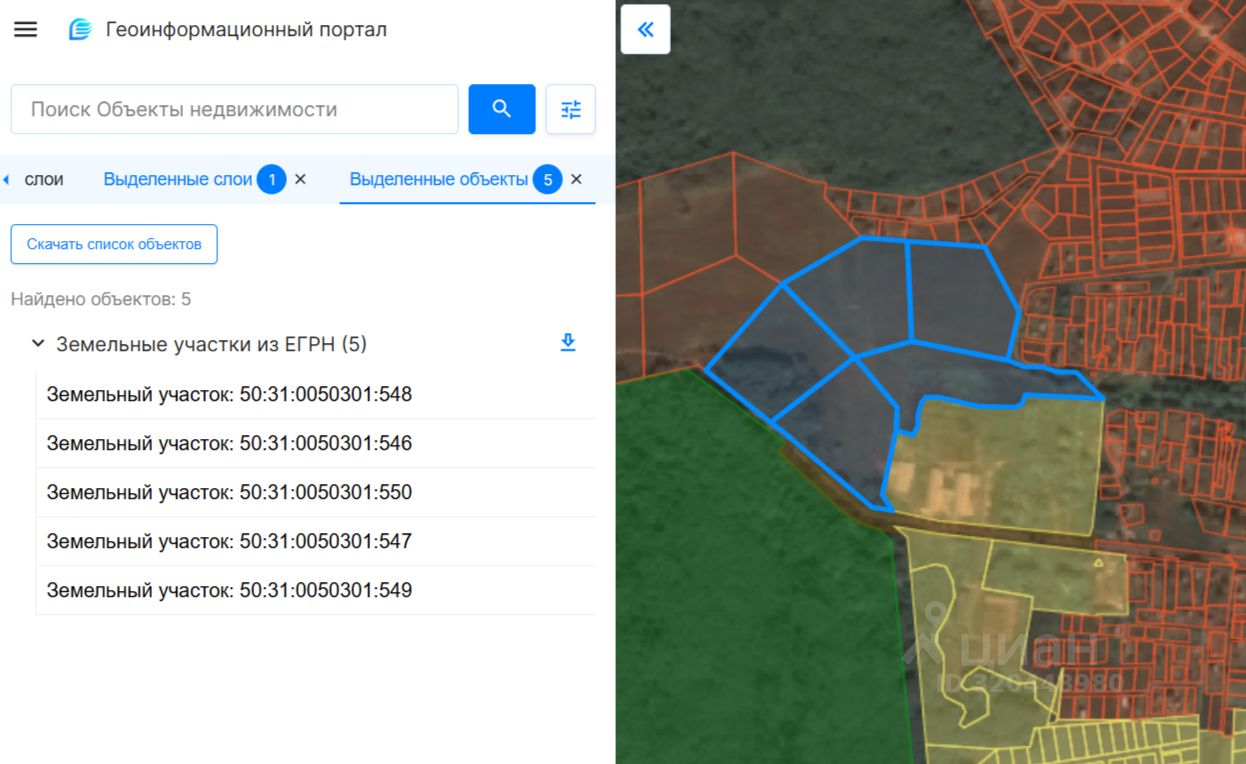The height and width of the screenshot is (764, 1246).
Task: Collapse the side panel with double-arrow button
Action: pos(645,29)
